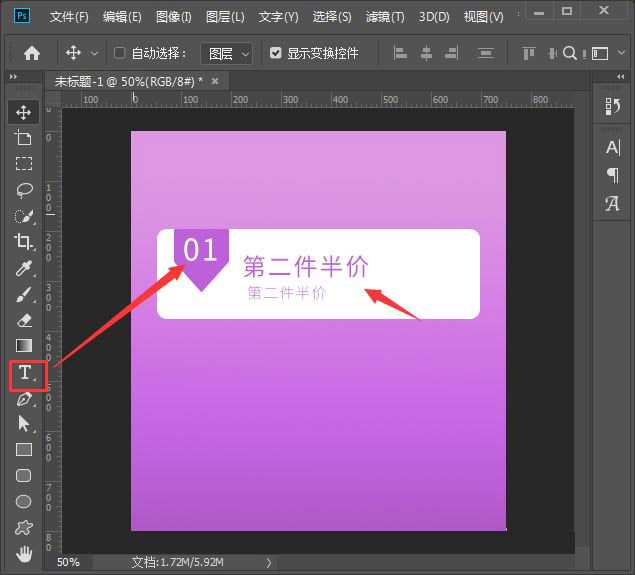Select the Hand tool

point(24,554)
